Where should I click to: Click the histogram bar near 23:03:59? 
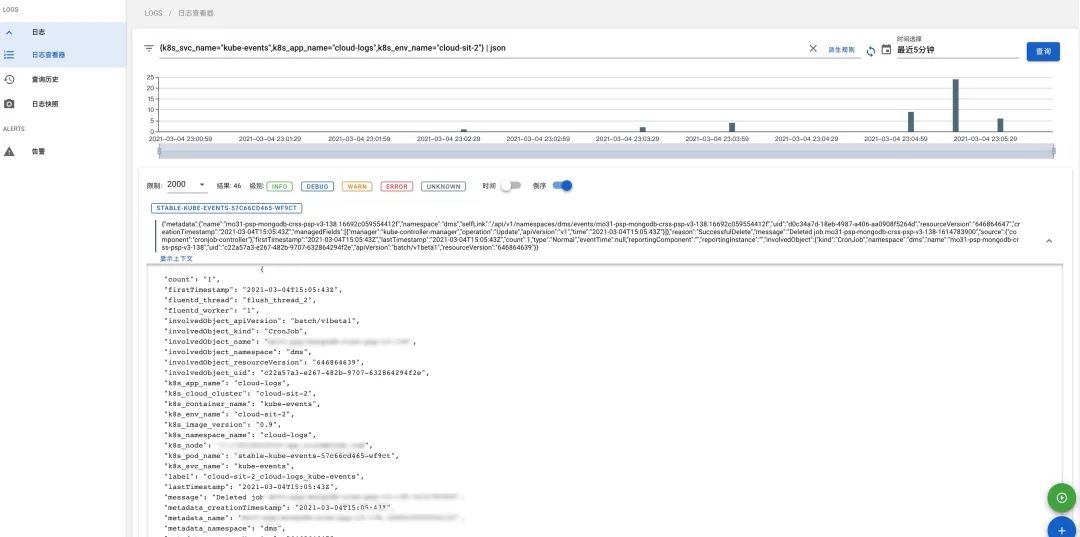[x=732, y=127]
